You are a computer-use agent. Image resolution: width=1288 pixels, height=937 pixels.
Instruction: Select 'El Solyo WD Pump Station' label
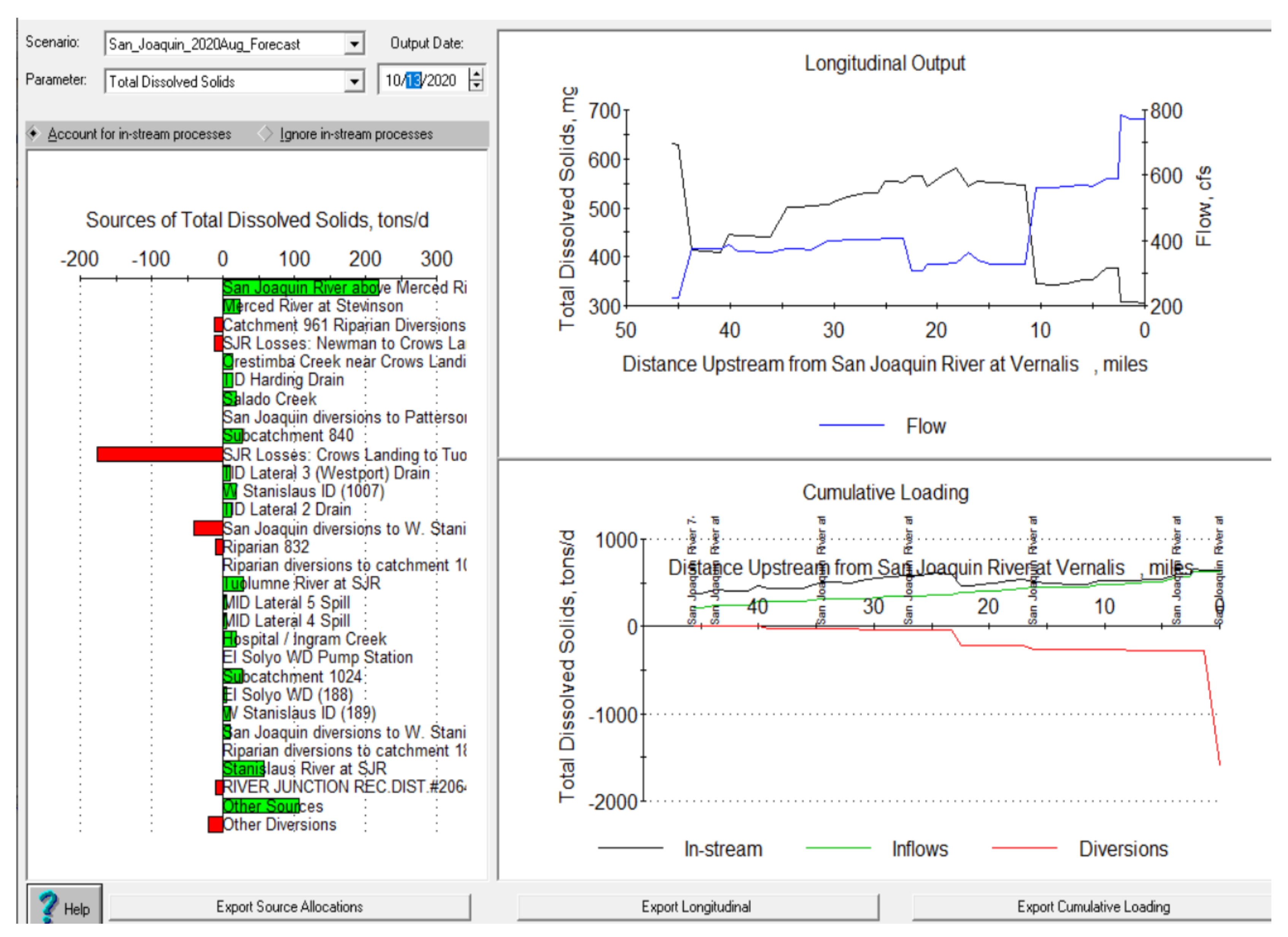pos(318,657)
